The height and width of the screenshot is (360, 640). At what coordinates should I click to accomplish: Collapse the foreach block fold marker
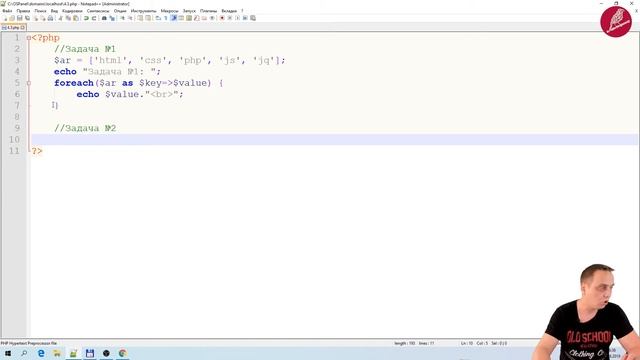[29, 83]
